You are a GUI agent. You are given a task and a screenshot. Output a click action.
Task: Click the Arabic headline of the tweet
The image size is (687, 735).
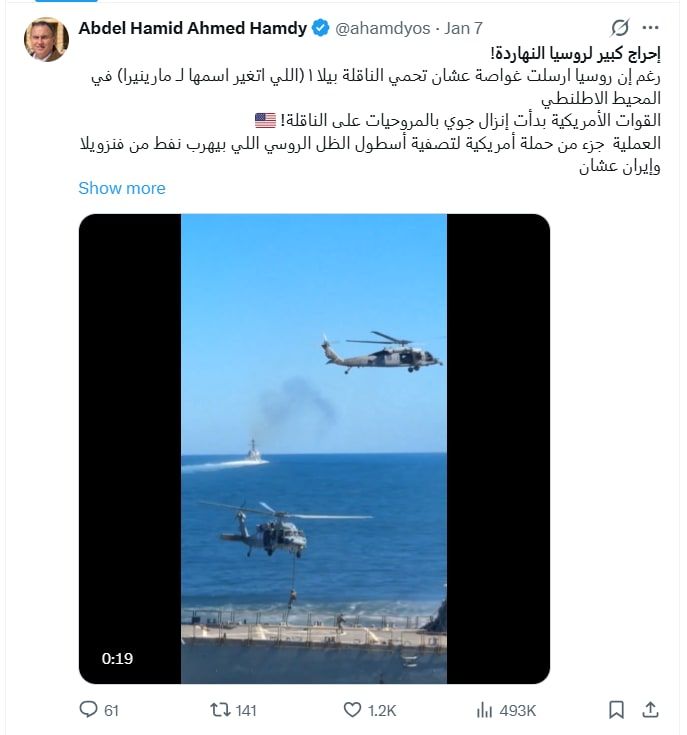[575, 53]
